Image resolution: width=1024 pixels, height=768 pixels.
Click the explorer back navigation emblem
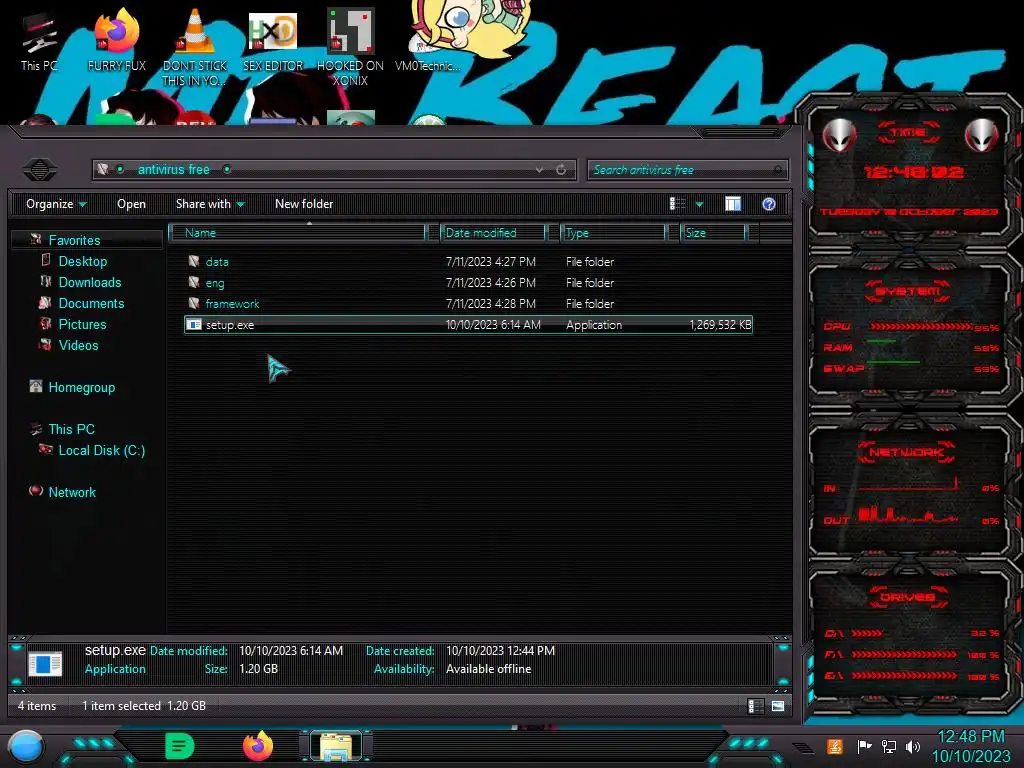[40, 170]
